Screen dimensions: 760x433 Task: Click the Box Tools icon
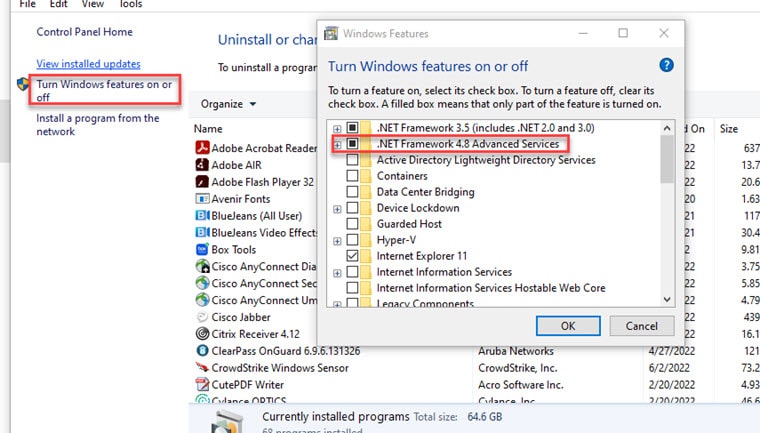[x=202, y=249]
